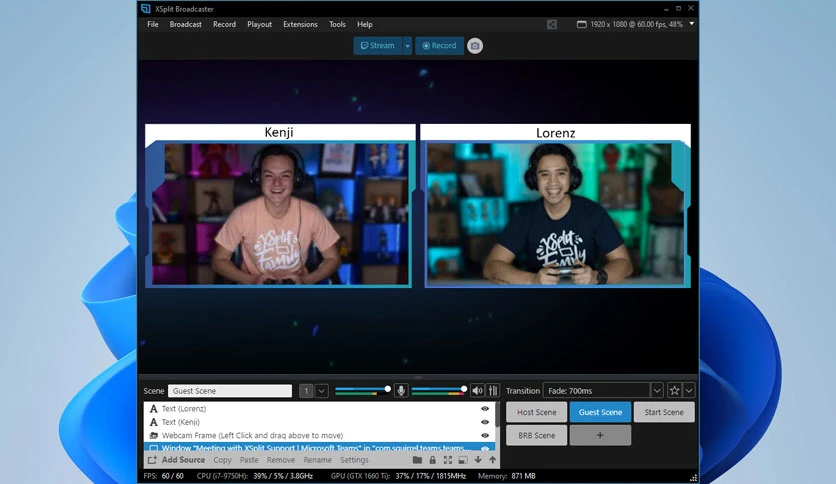
Task: Click the text icon of Text (Lorenz)
Action: click(x=154, y=408)
